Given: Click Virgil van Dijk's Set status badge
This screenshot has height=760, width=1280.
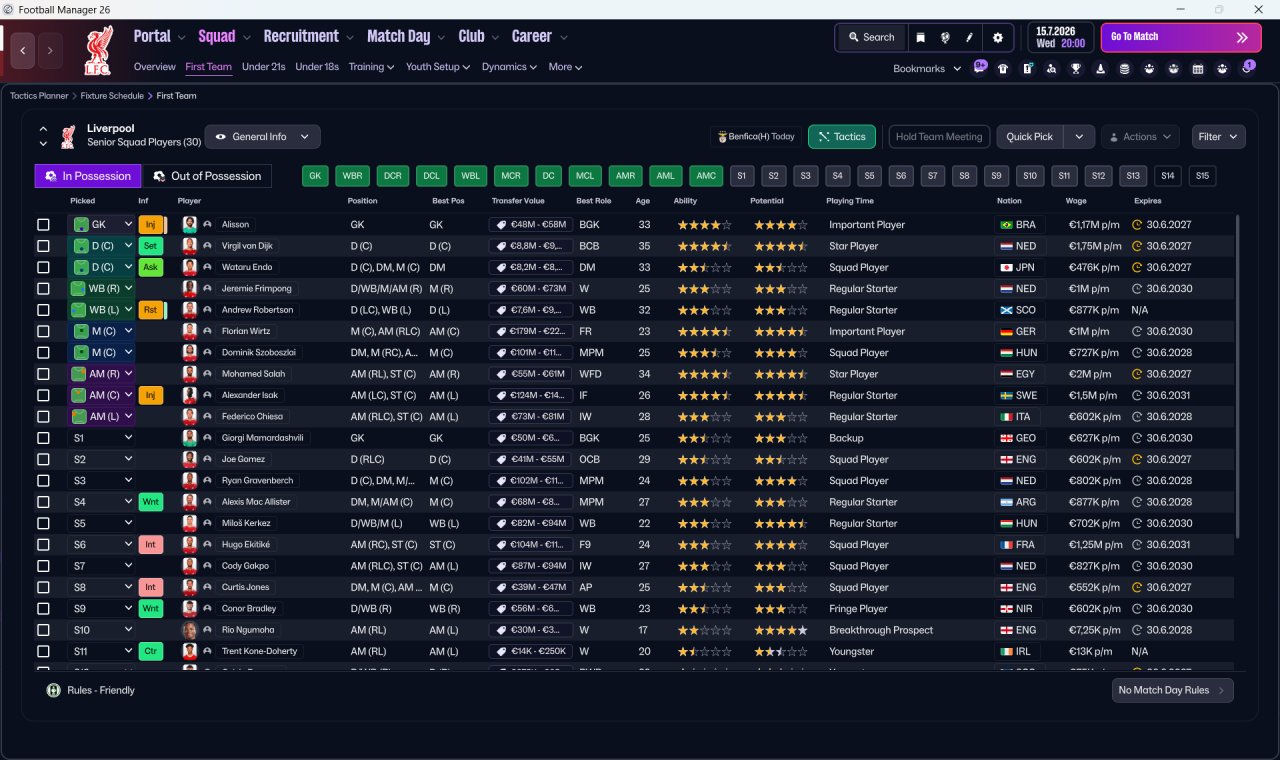Looking at the screenshot, I should 150,246.
